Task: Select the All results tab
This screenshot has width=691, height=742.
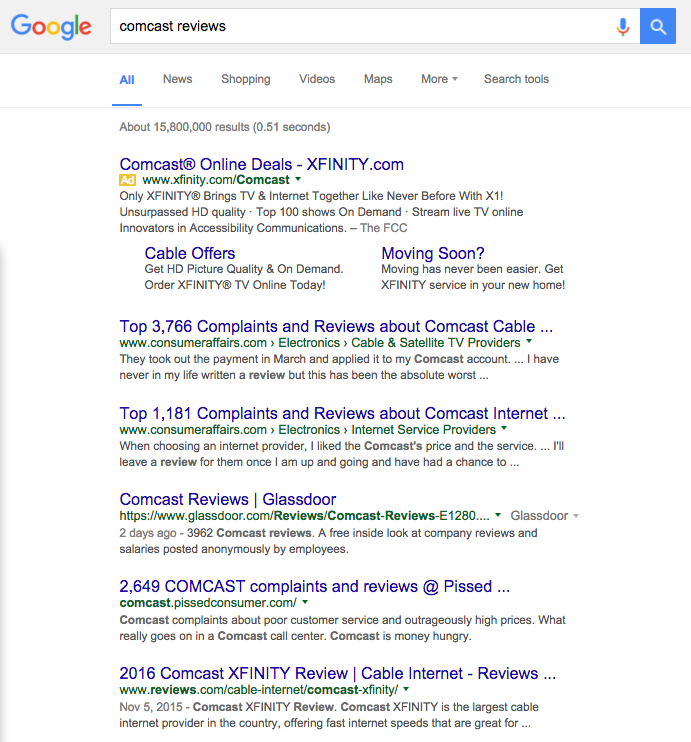Action: (x=127, y=80)
